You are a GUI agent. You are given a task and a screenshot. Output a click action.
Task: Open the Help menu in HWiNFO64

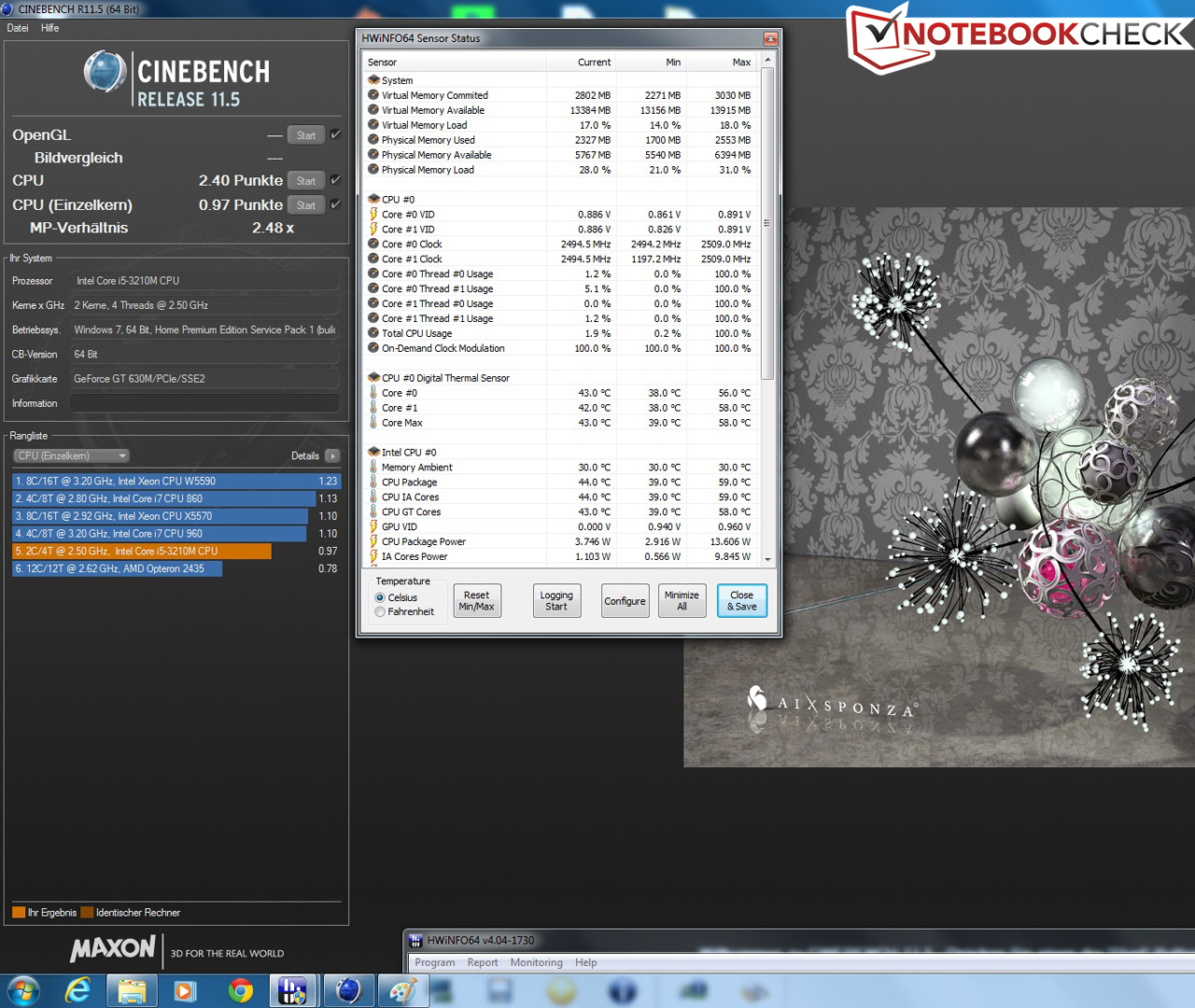tap(586, 962)
